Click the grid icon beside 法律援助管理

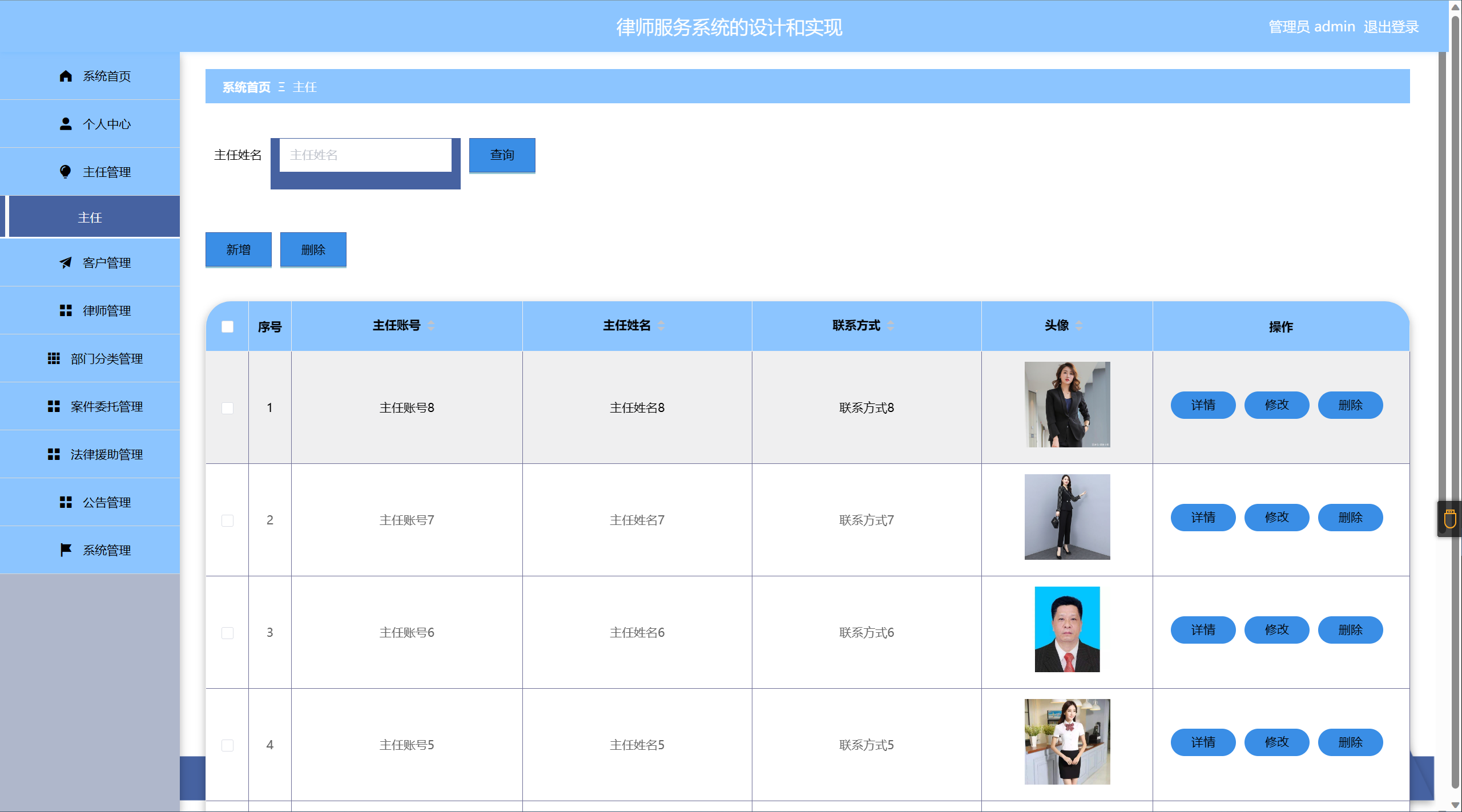pyautogui.click(x=54, y=454)
